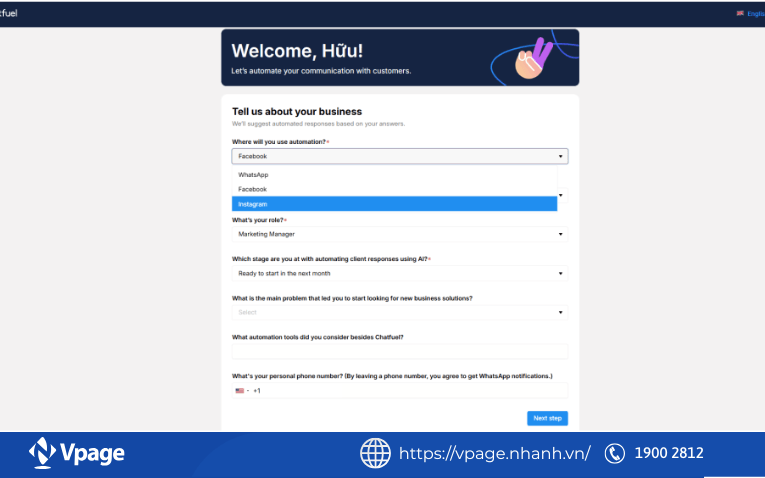Open the English language selector
The width and height of the screenshot is (765, 478).
(755, 14)
